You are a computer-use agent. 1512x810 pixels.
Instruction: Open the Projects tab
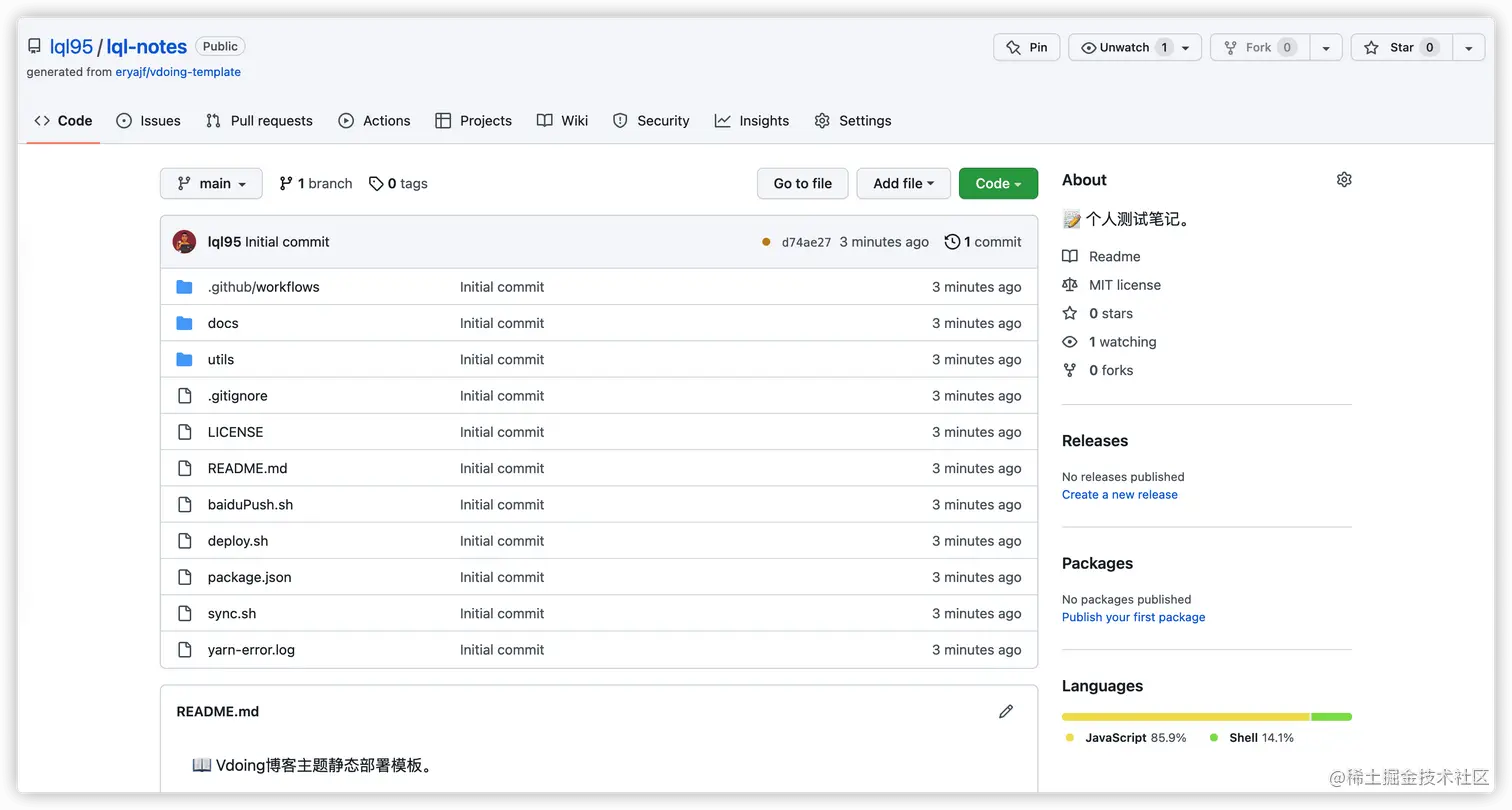(474, 121)
